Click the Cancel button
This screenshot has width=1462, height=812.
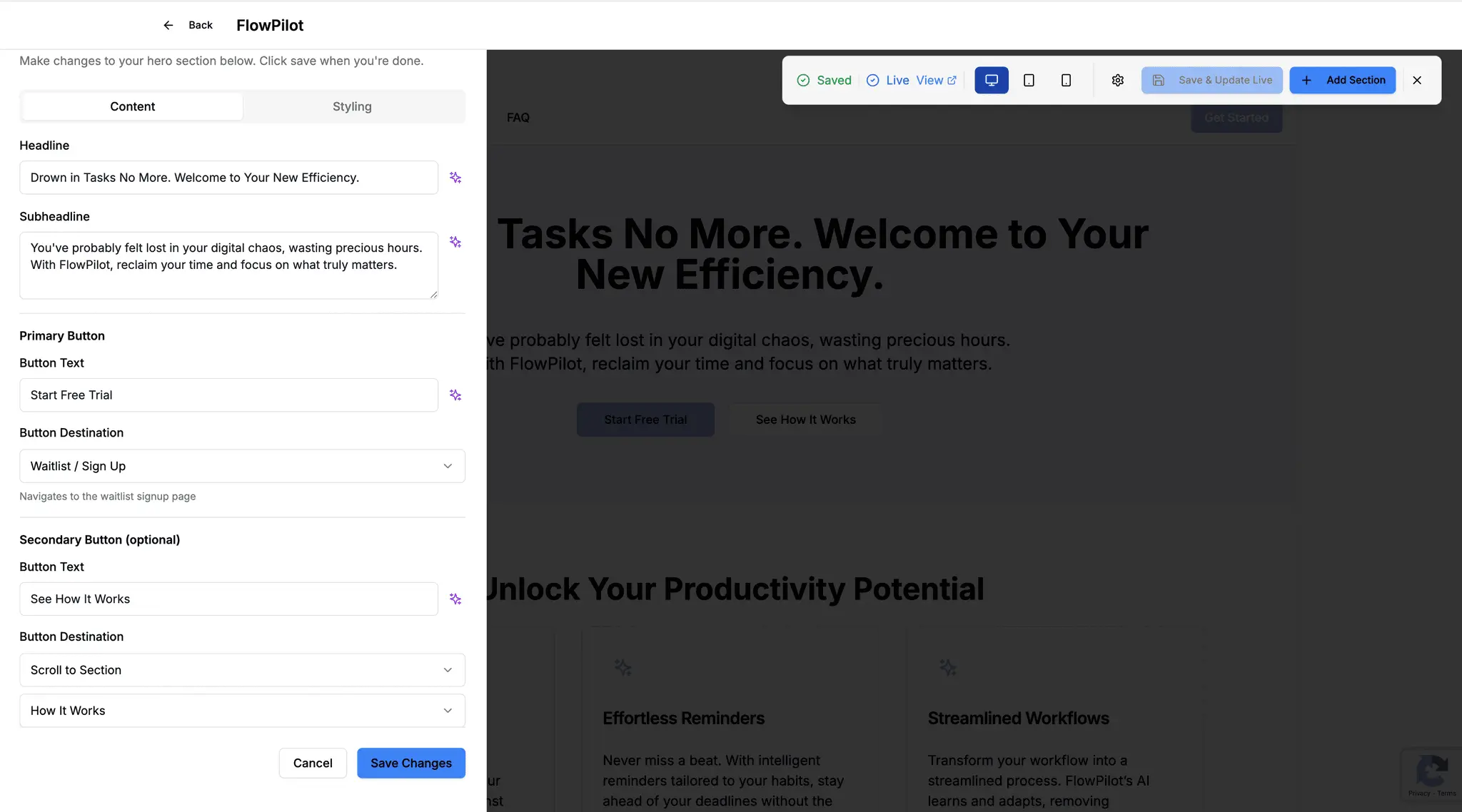tap(313, 763)
